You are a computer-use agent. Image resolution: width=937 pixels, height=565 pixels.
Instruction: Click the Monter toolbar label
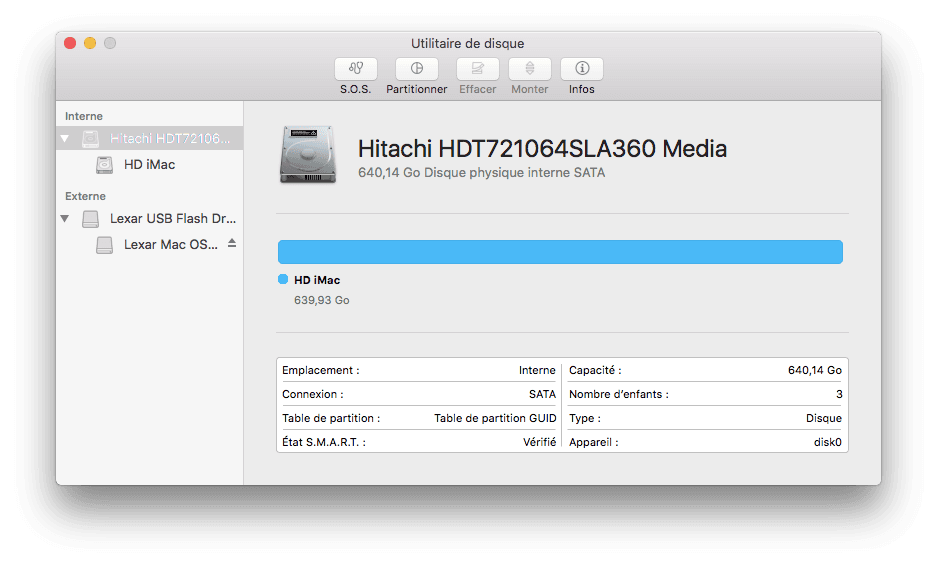coord(529,89)
